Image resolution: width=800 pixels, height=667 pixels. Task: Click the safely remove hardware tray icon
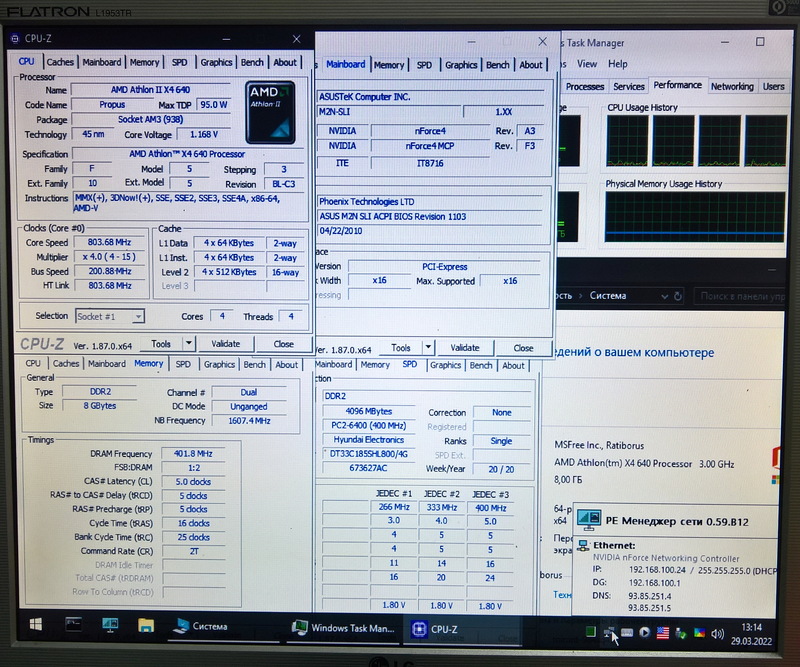(x=681, y=634)
